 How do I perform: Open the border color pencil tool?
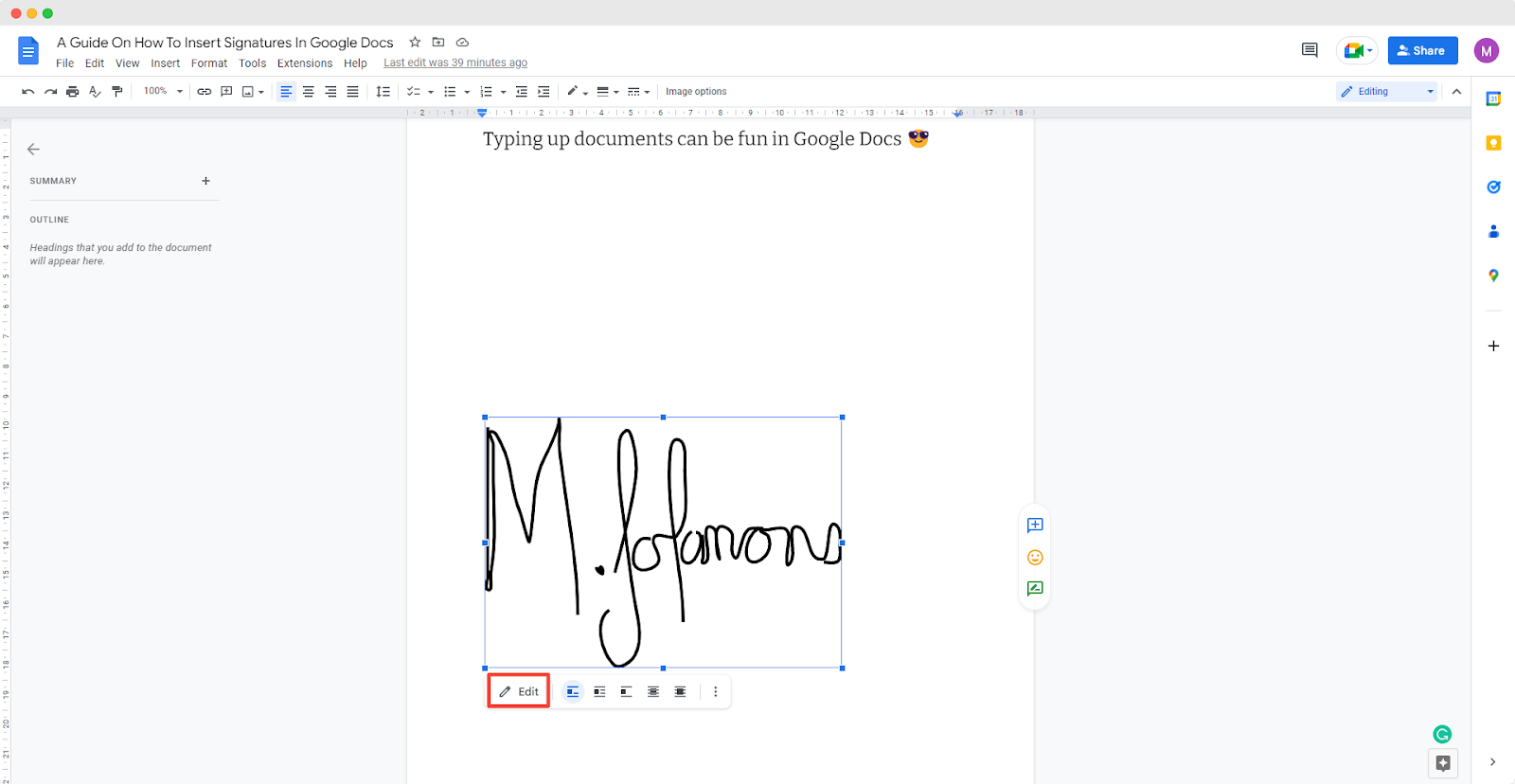tap(577, 92)
